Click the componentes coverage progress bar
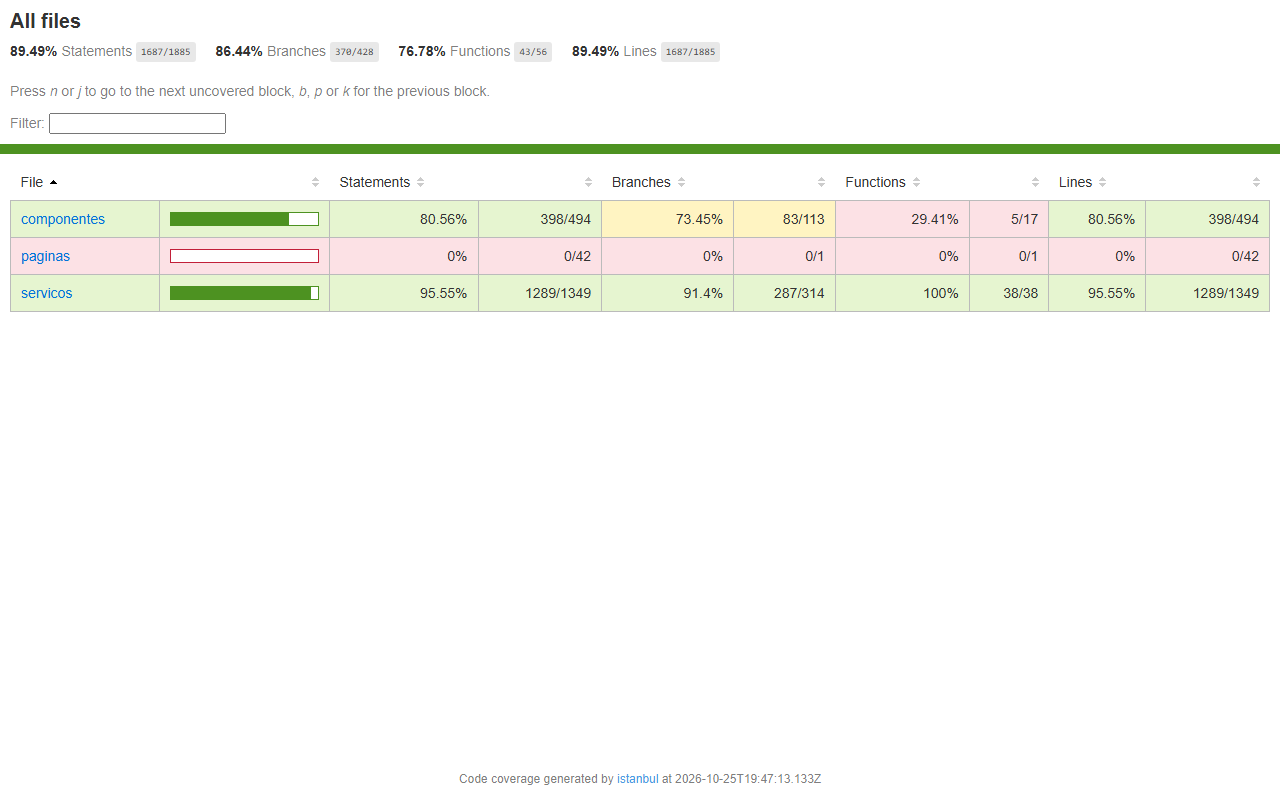This screenshot has height=800, width=1280. (x=244, y=219)
